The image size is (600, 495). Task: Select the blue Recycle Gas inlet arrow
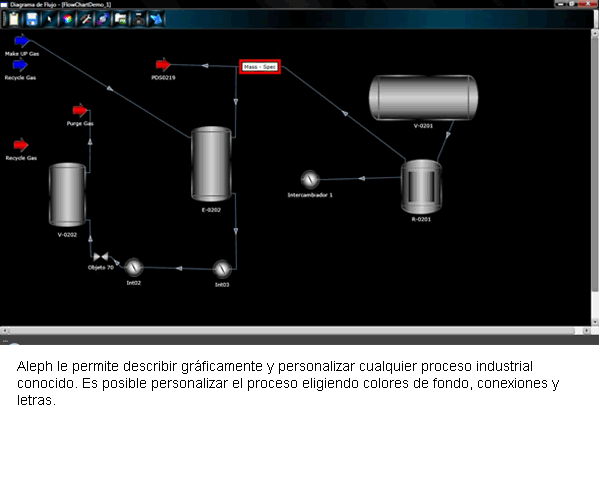[x=21, y=65]
